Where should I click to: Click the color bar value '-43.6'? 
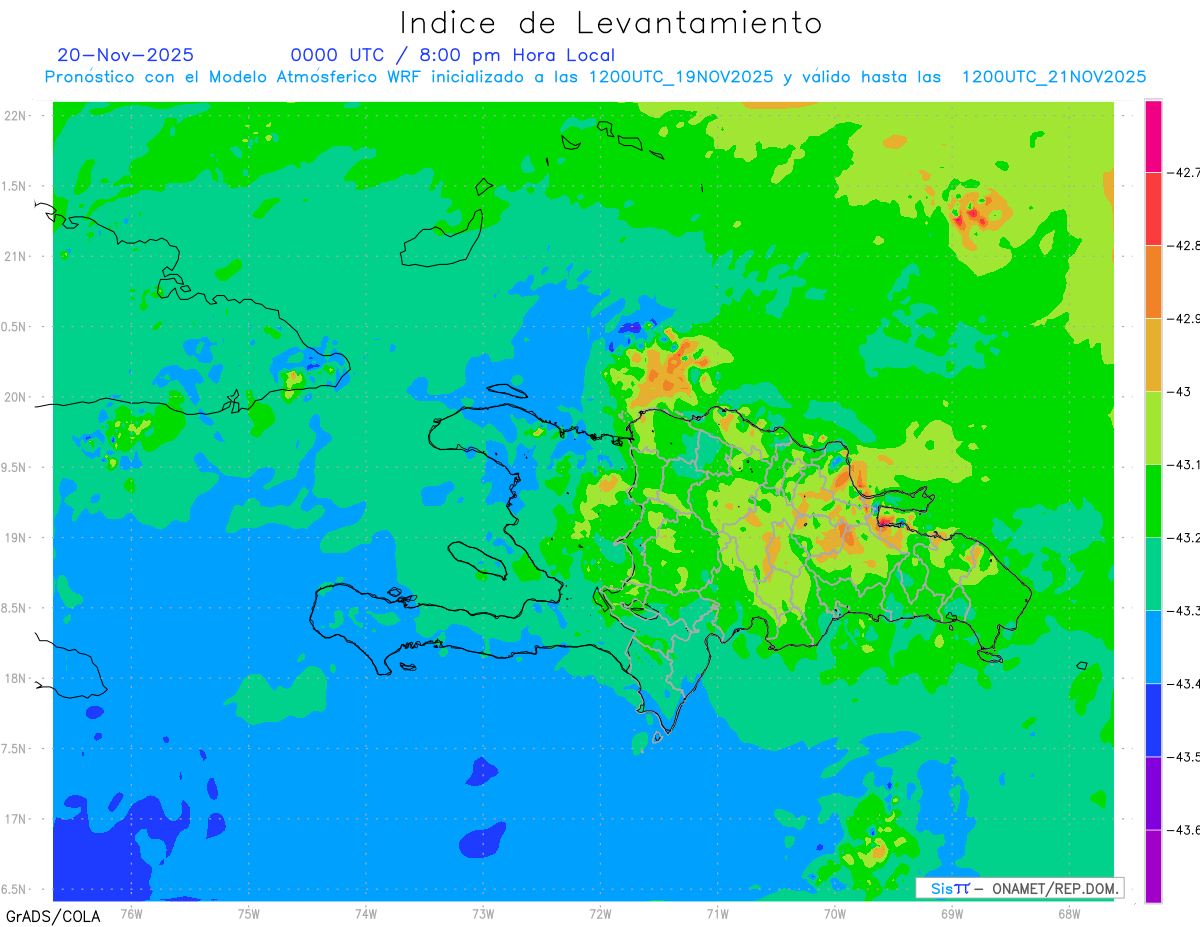click(1183, 830)
